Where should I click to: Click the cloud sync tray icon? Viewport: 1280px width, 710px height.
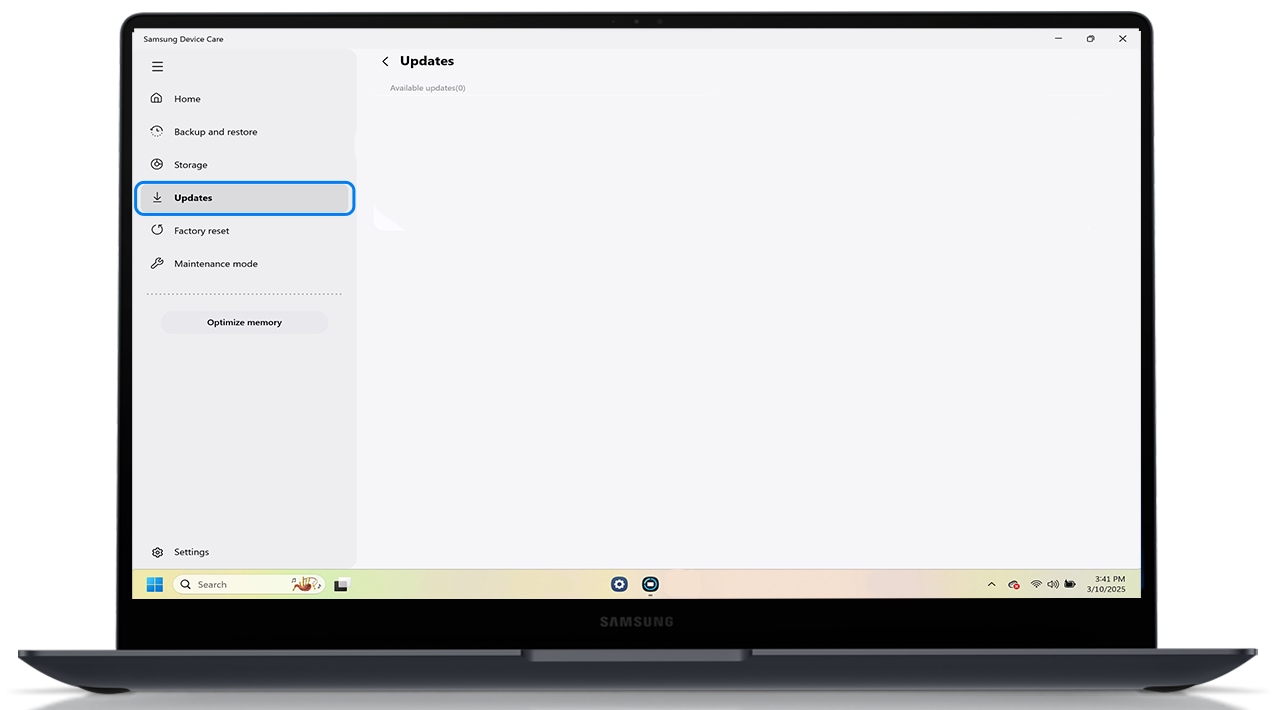pos(1014,585)
